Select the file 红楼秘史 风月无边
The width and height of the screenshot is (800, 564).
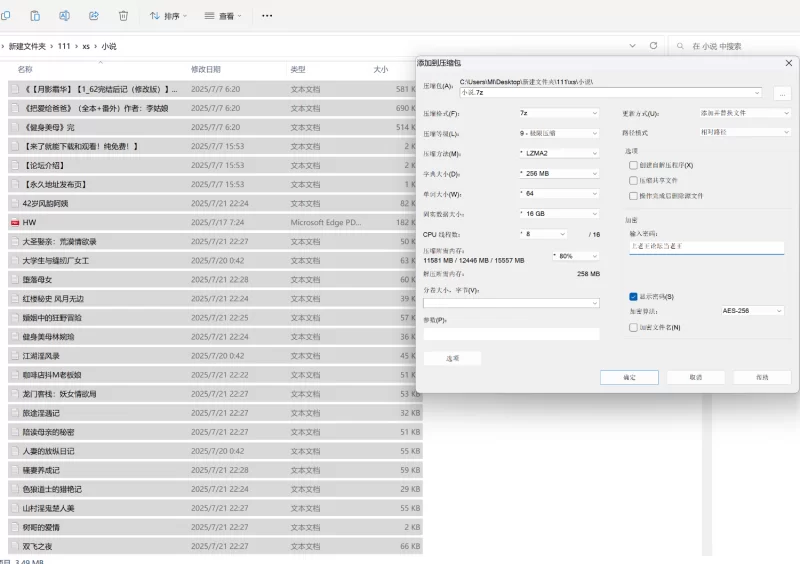(x=215, y=299)
